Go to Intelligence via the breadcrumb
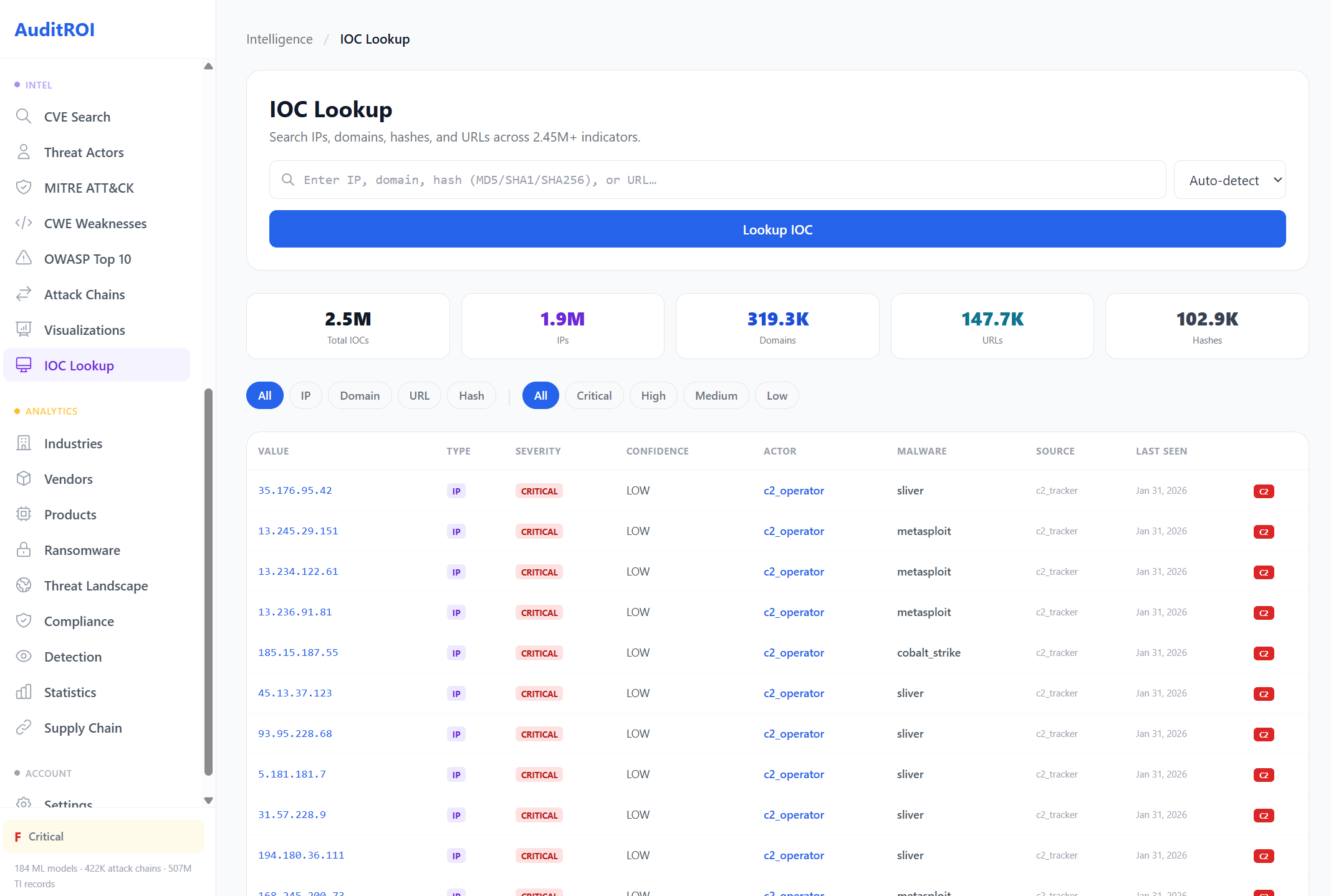The image size is (1331, 896). pyautogui.click(x=279, y=39)
